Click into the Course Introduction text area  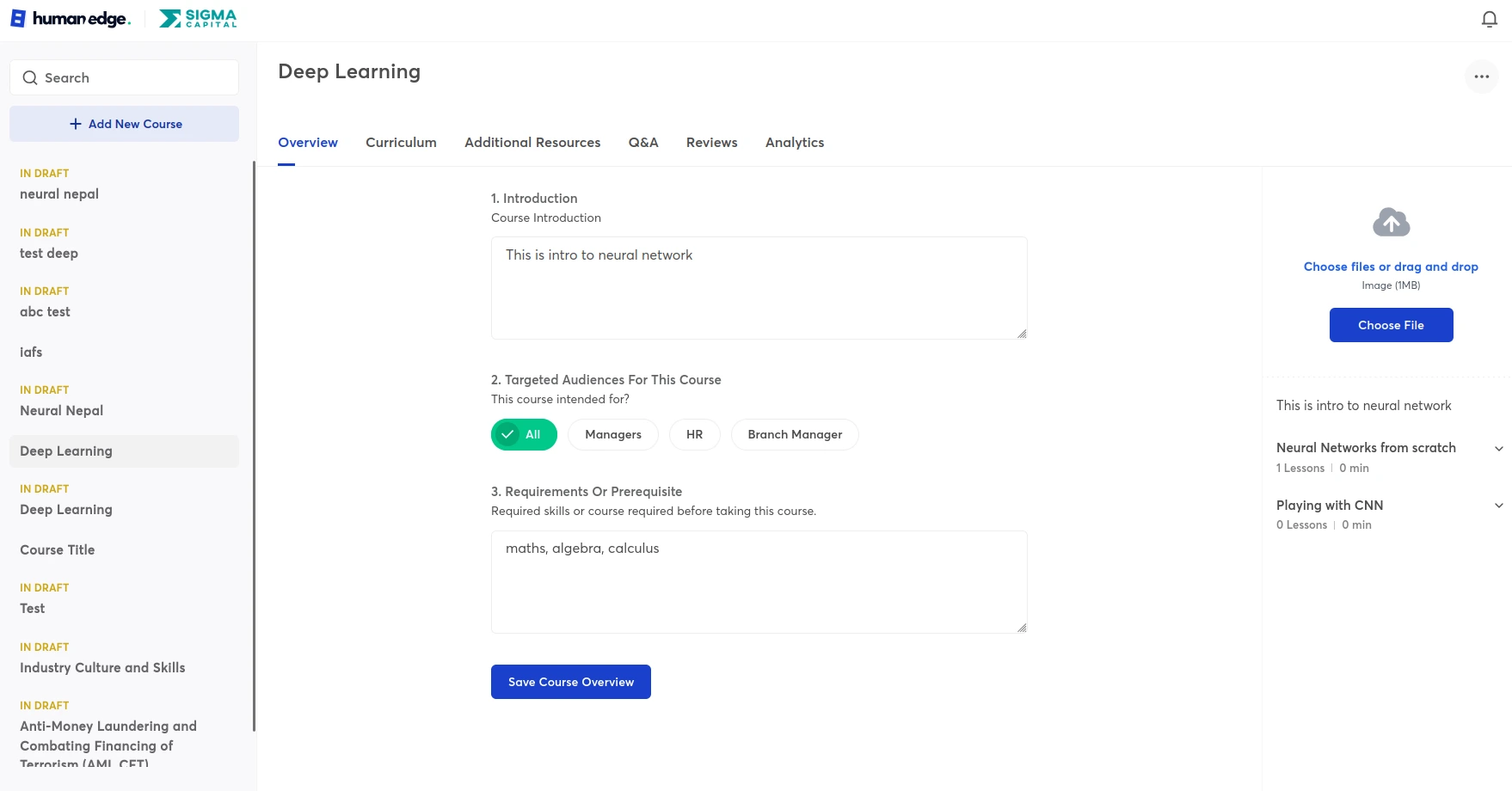point(759,288)
